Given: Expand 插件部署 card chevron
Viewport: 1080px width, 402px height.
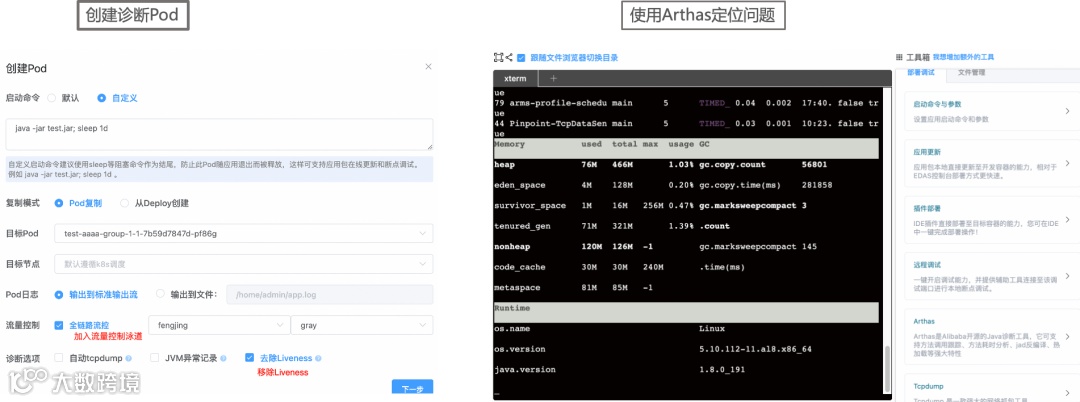Looking at the screenshot, I should [x=1067, y=220].
